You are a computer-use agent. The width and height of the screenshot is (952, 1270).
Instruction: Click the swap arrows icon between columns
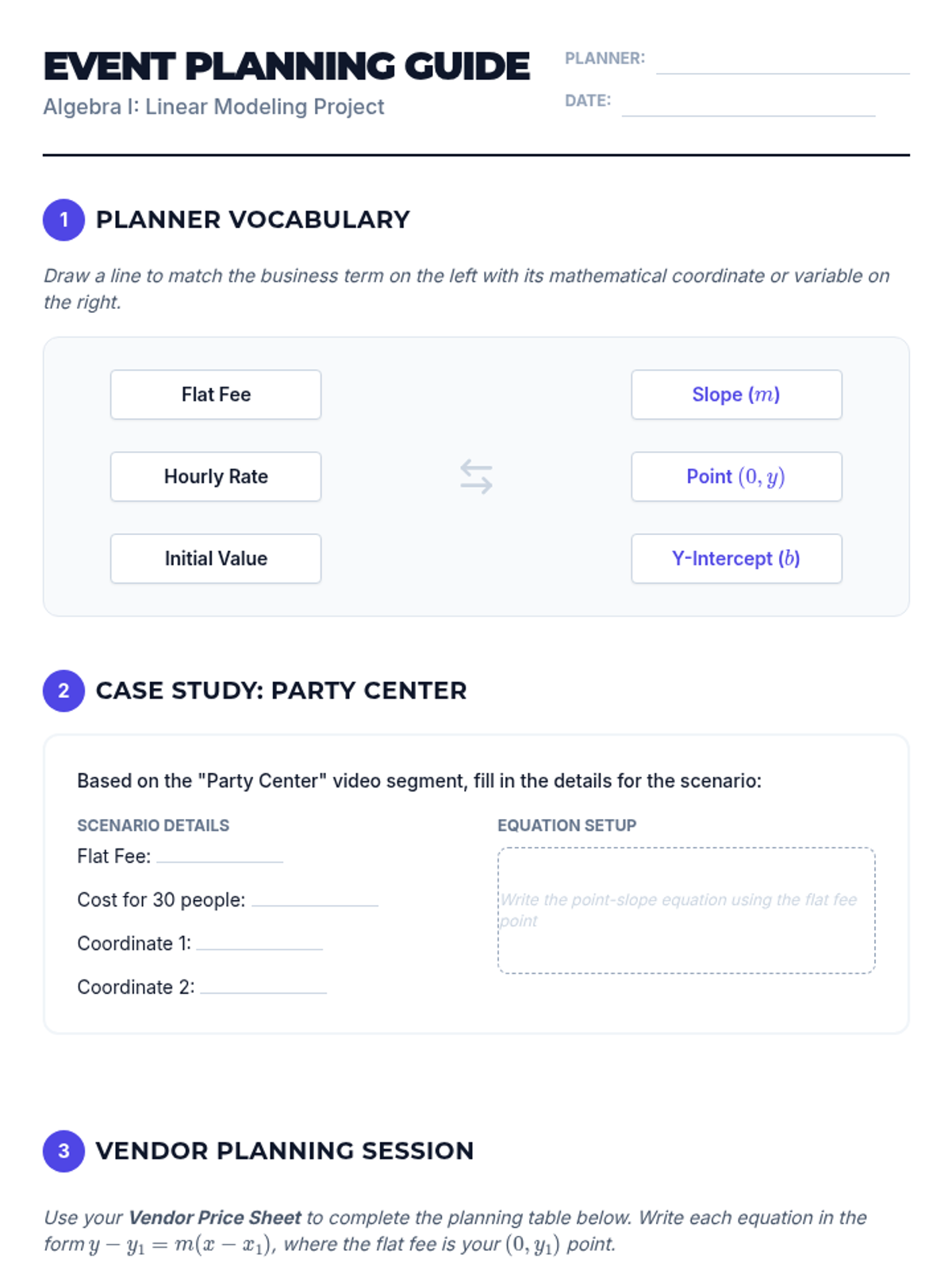coord(476,476)
